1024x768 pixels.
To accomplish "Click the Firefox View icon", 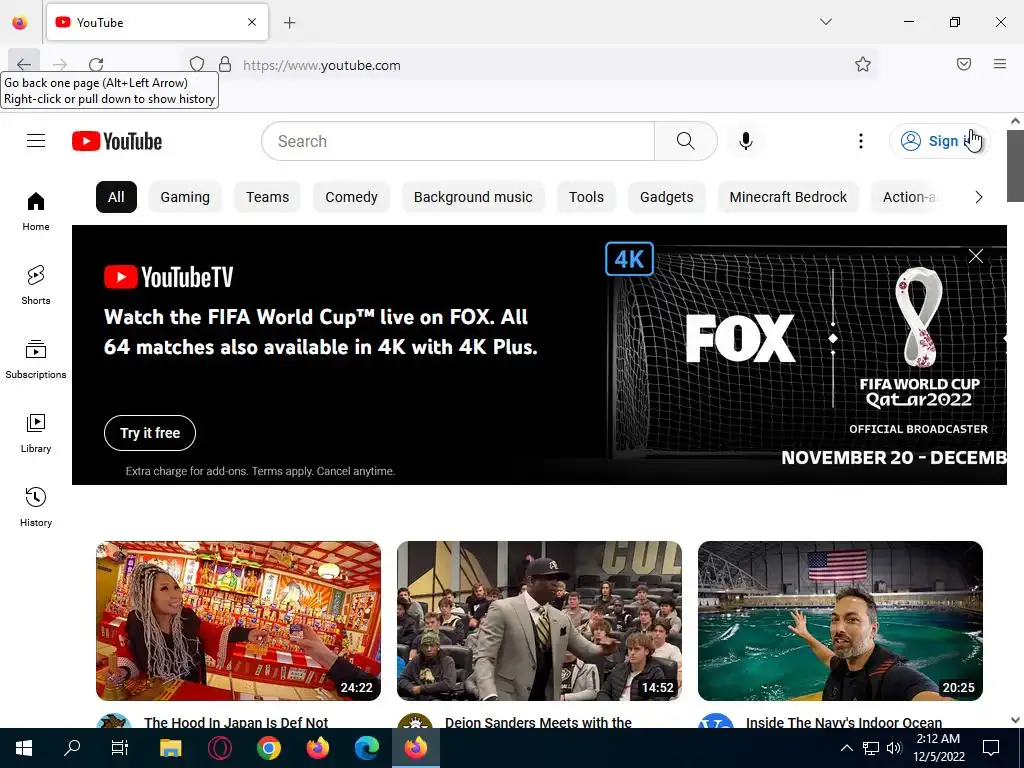I will pos(20,22).
